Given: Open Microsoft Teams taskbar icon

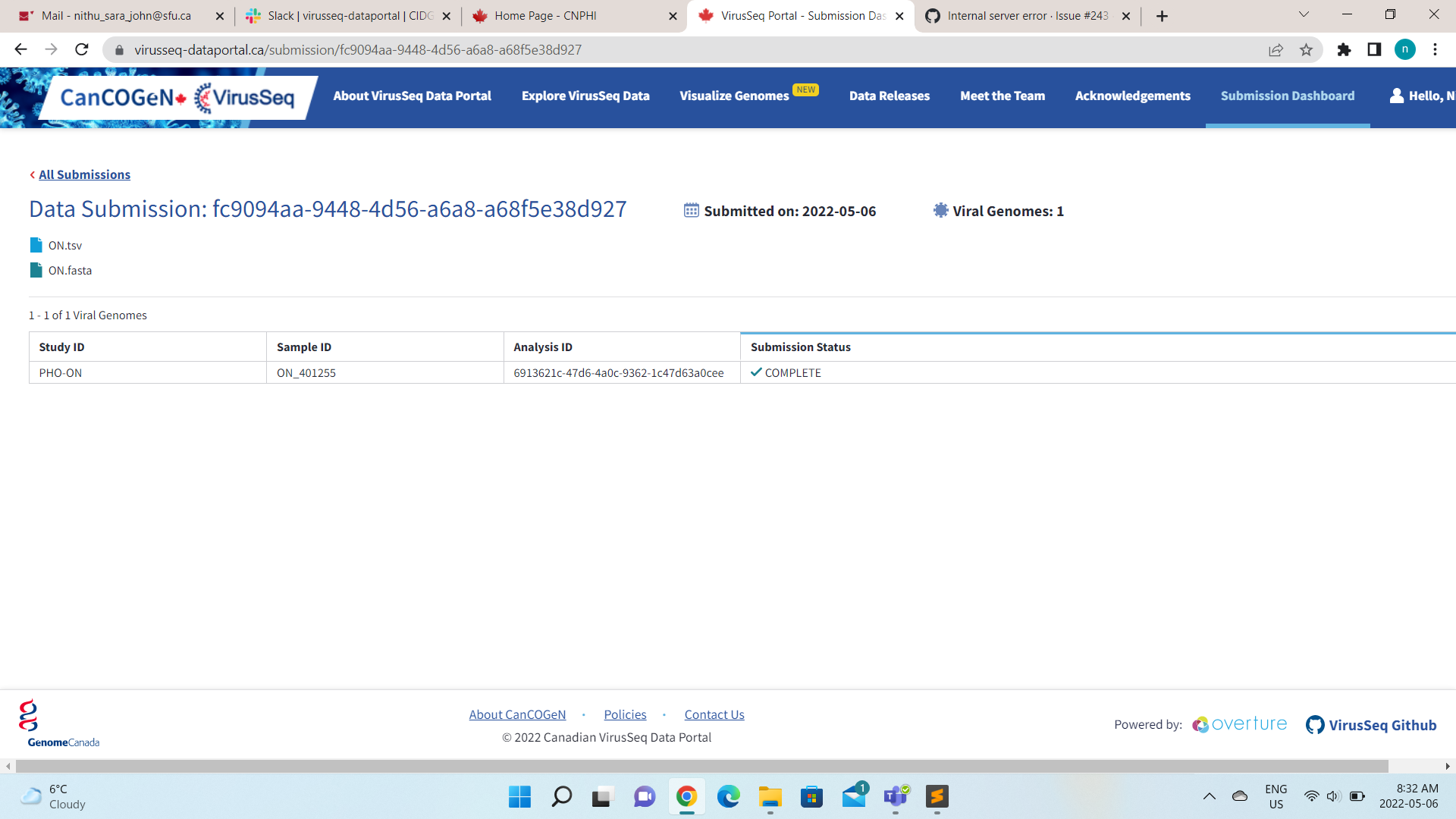Looking at the screenshot, I should tap(895, 796).
